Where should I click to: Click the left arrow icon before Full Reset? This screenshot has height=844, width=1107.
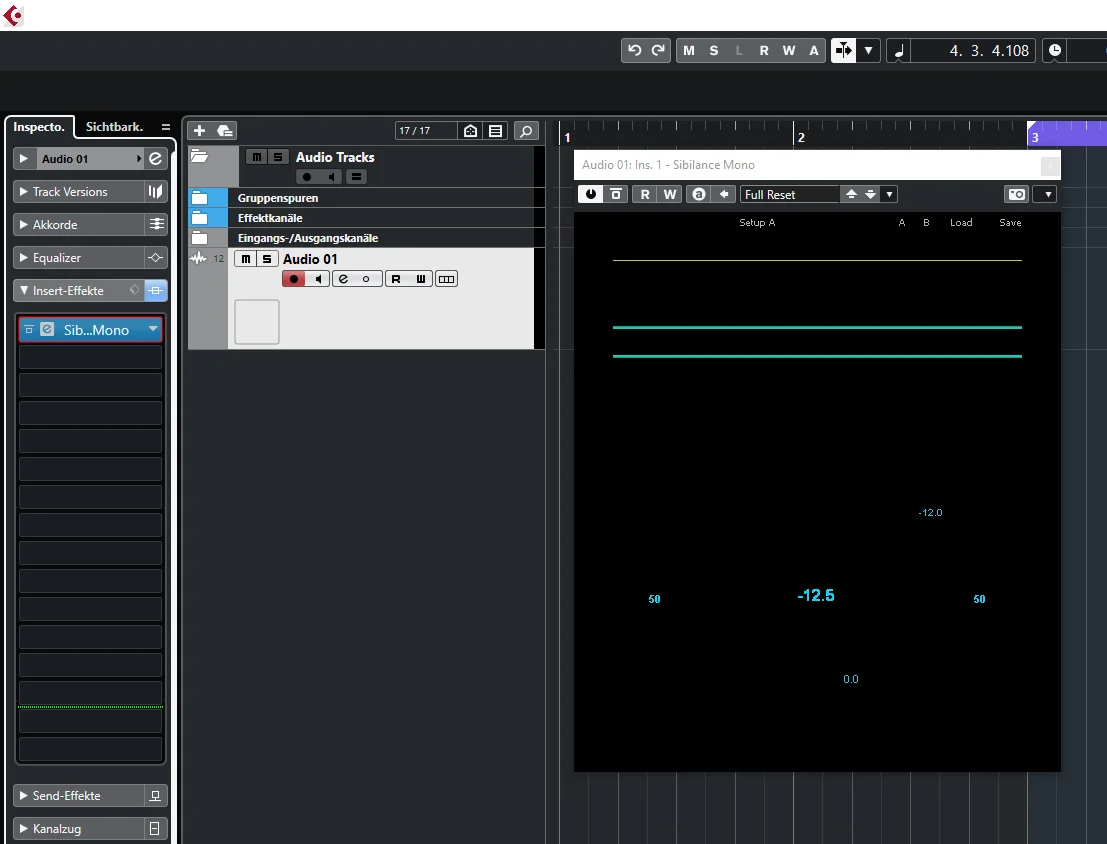tap(724, 194)
